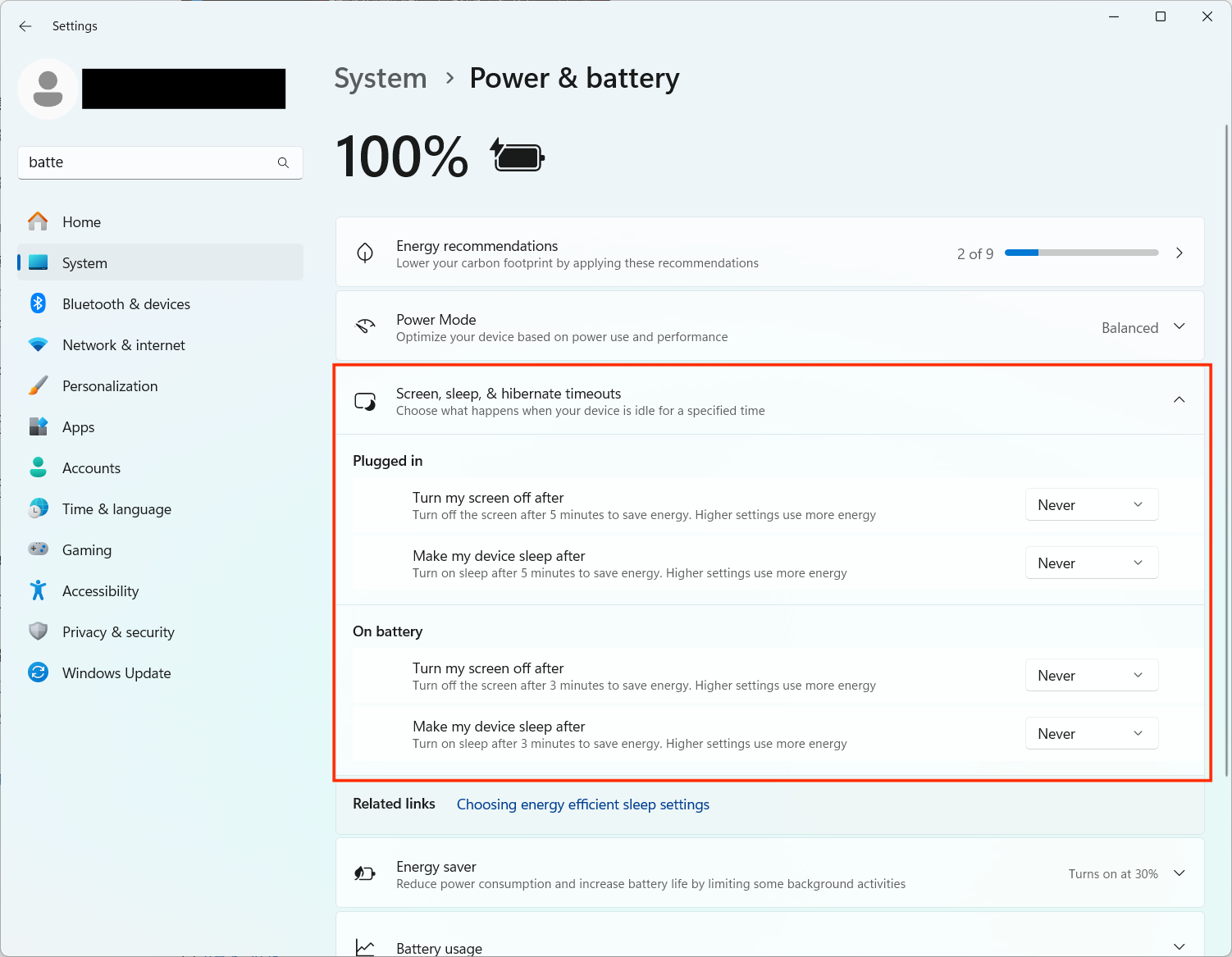The height and width of the screenshot is (957, 1232).
Task: Click System in the breadcrumb
Action: pyautogui.click(x=381, y=79)
